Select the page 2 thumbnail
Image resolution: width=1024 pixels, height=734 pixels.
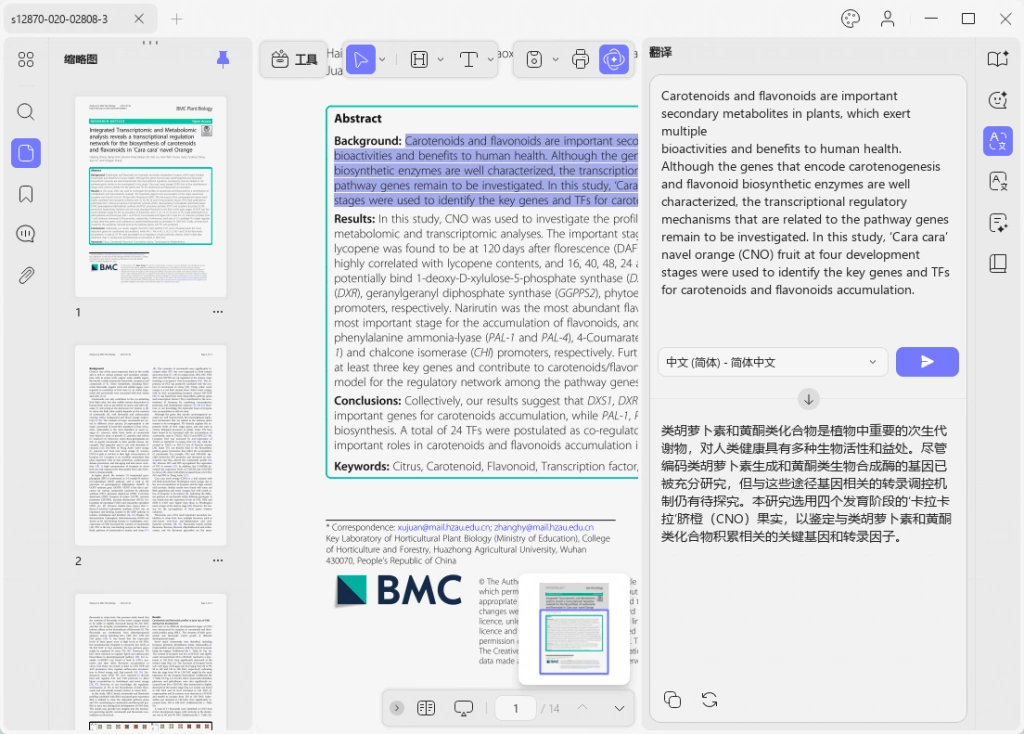click(150, 445)
